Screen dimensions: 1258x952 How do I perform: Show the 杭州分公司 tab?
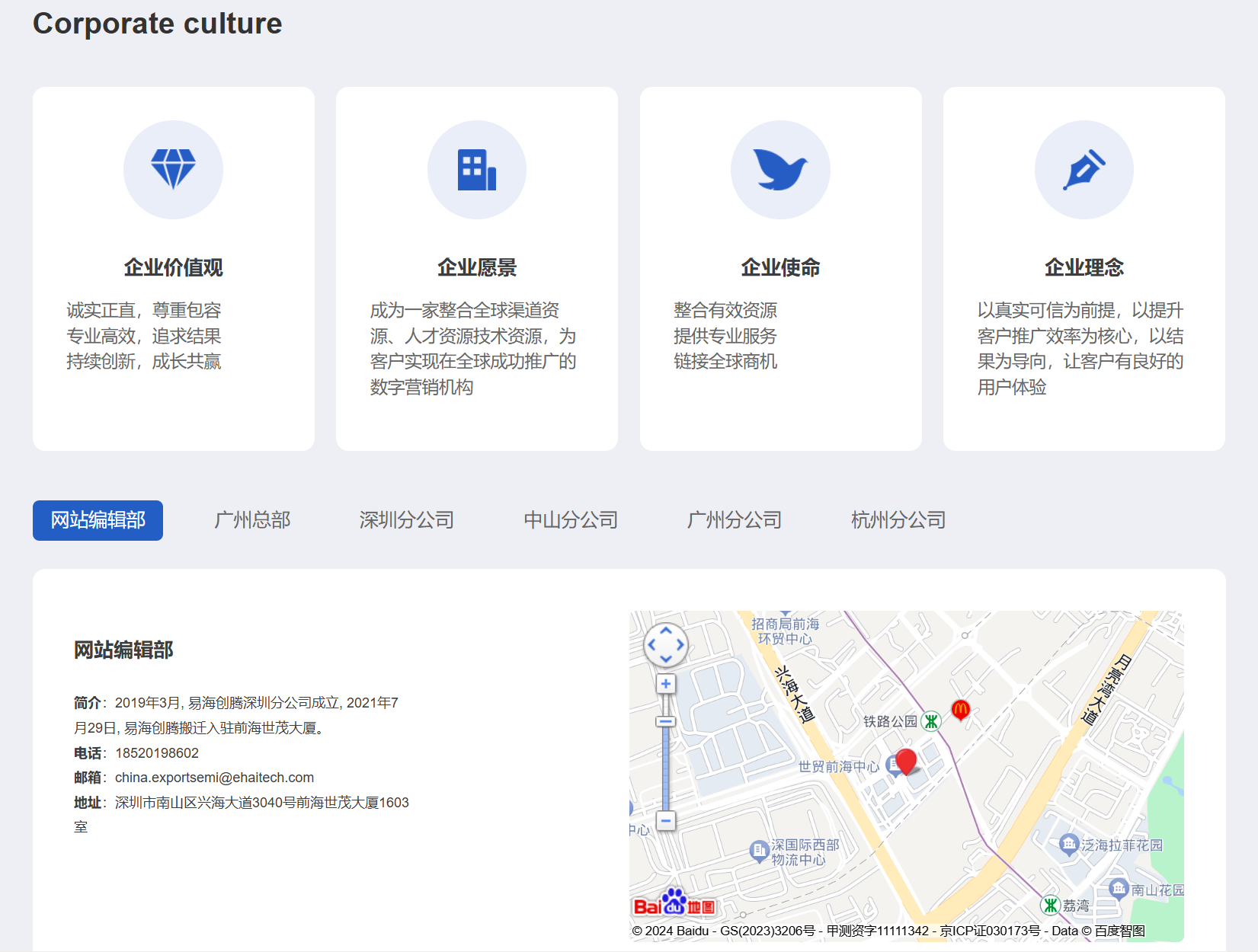pyautogui.click(x=898, y=520)
